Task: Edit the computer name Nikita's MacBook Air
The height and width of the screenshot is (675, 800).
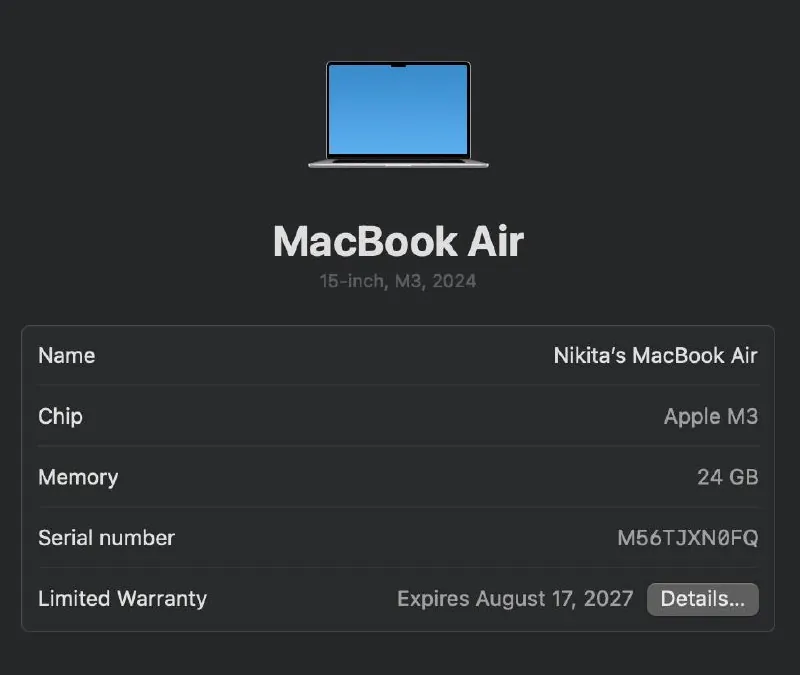Action: tap(656, 356)
